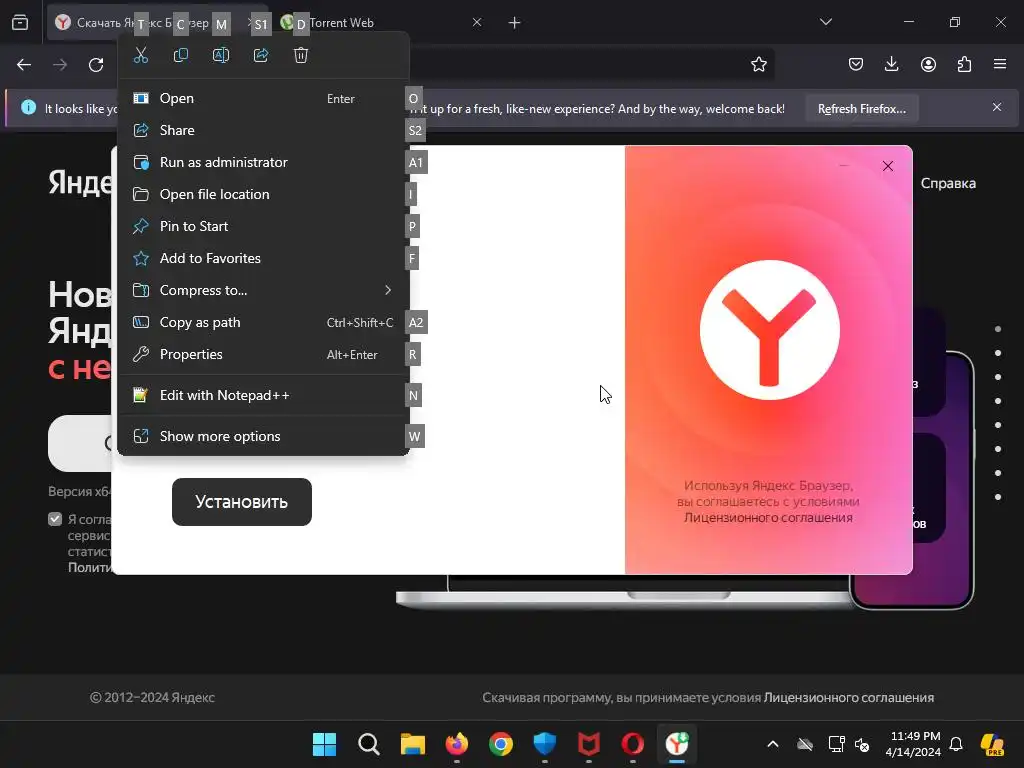Viewport: 1024px width, 768px height.
Task: Switch to the Torrent Web tab
Action: [372, 23]
